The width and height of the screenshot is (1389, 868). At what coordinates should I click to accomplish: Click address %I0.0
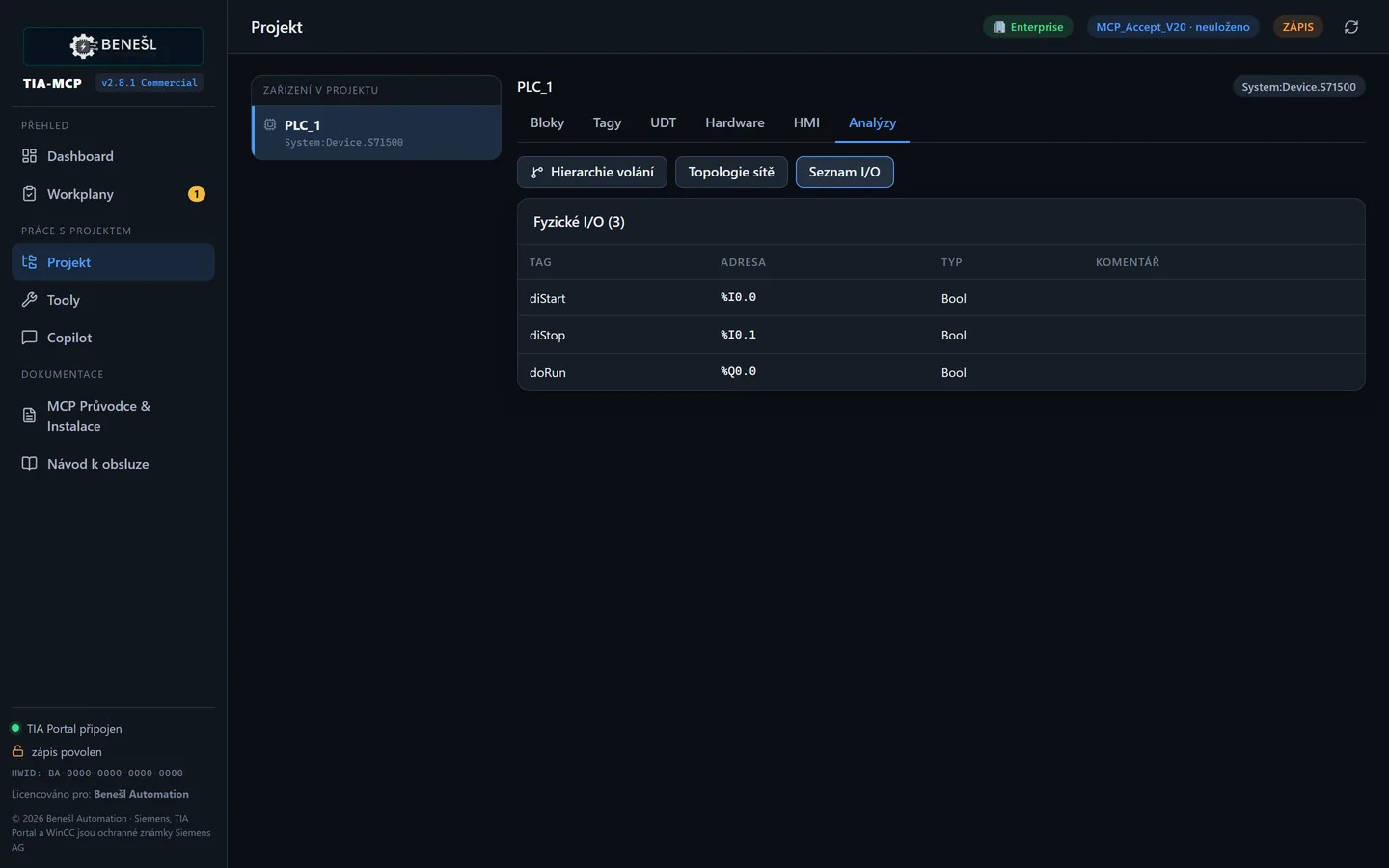pos(738,297)
